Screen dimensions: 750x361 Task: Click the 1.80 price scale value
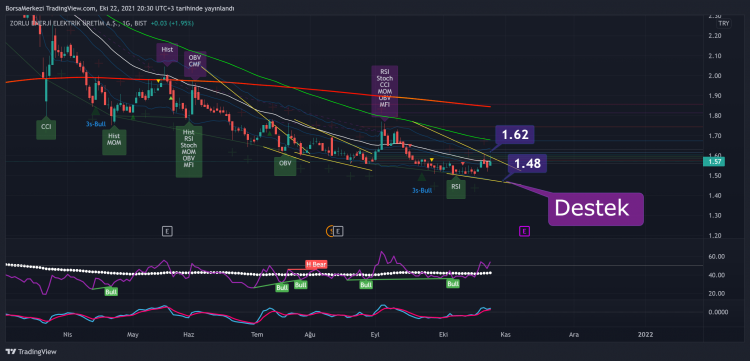click(x=715, y=116)
